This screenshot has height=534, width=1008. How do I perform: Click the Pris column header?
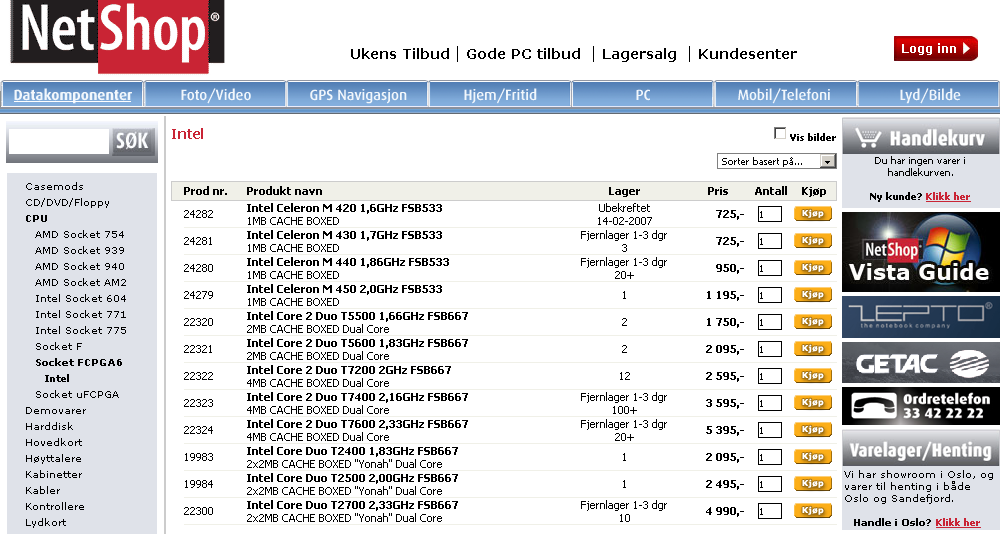click(717, 191)
